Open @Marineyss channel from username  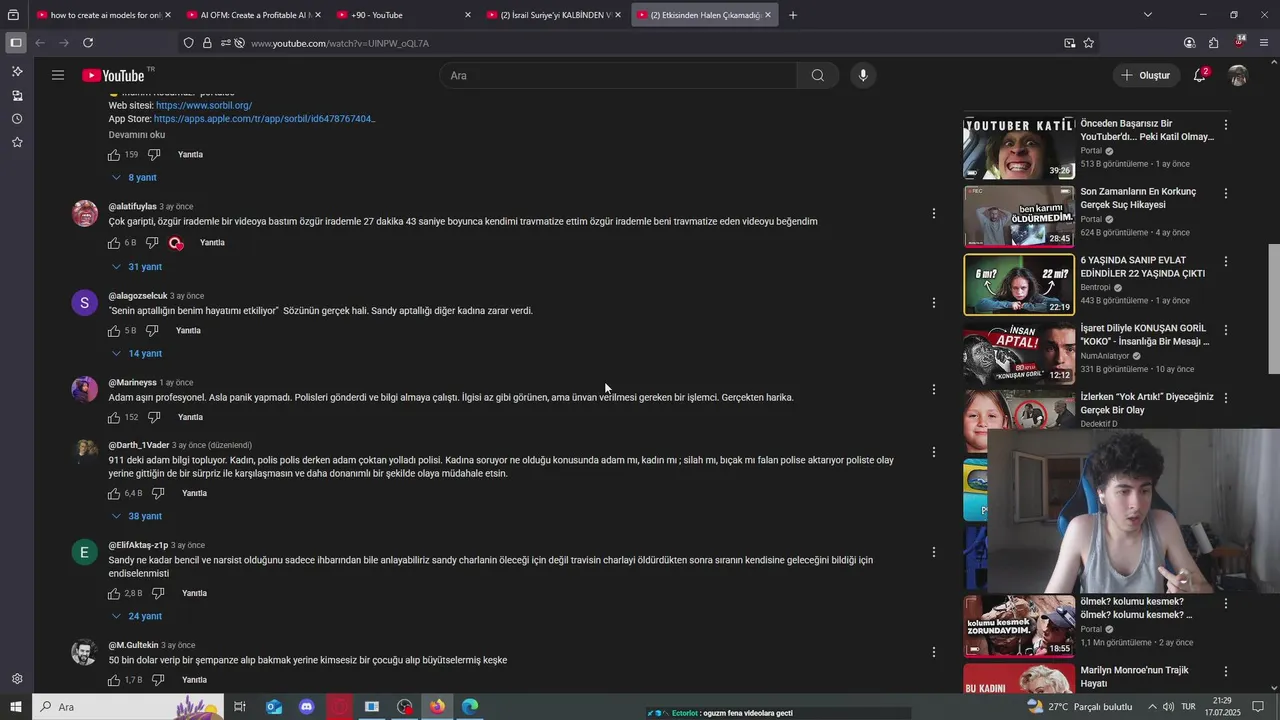pos(132,383)
